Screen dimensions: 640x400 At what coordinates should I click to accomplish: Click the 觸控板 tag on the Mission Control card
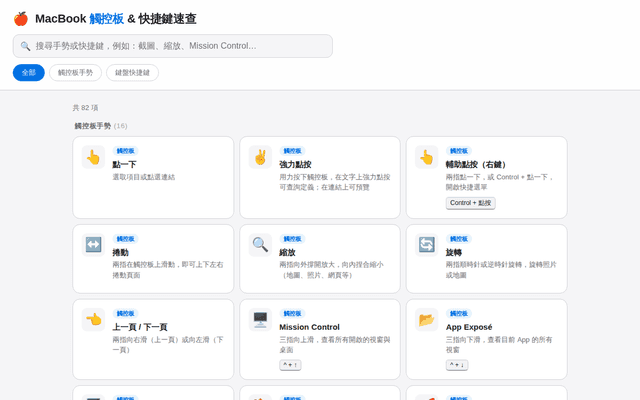point(292,313)
